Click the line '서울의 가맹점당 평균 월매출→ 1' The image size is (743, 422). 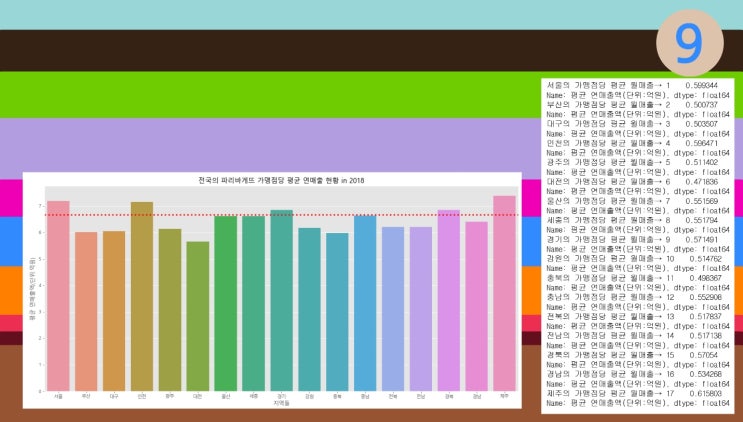(x=608, y=86)
